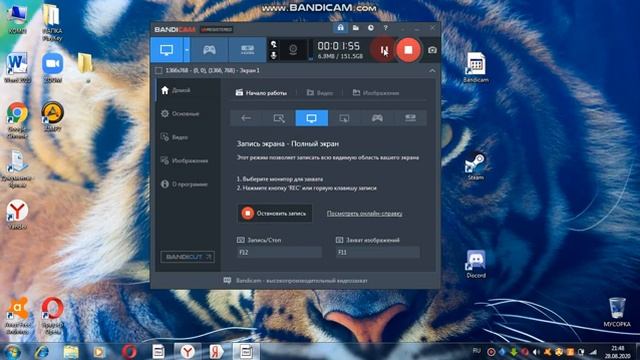Click the RU language indicator in the tray
Screen dimensions: 640x360
[476, 351]
